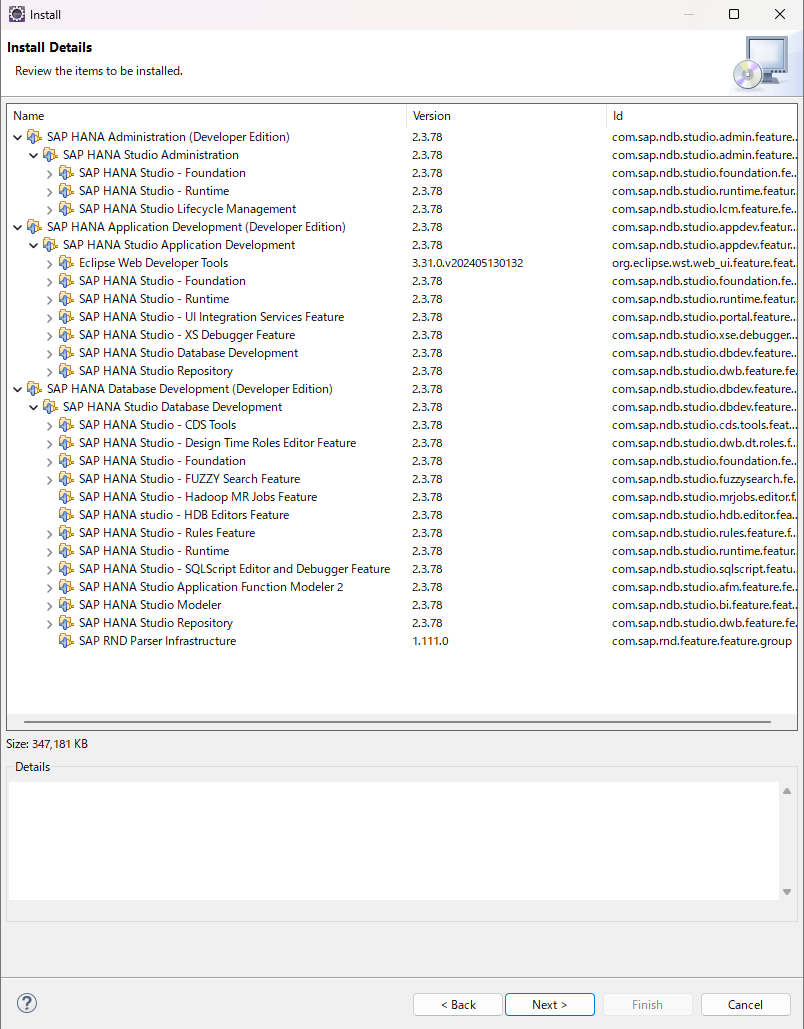Select the com.sap.ndb.studio.portal.feature Id cell
Image resolution: width=804 pixels, height=1029 pixels.
click(x=704, y=317)
